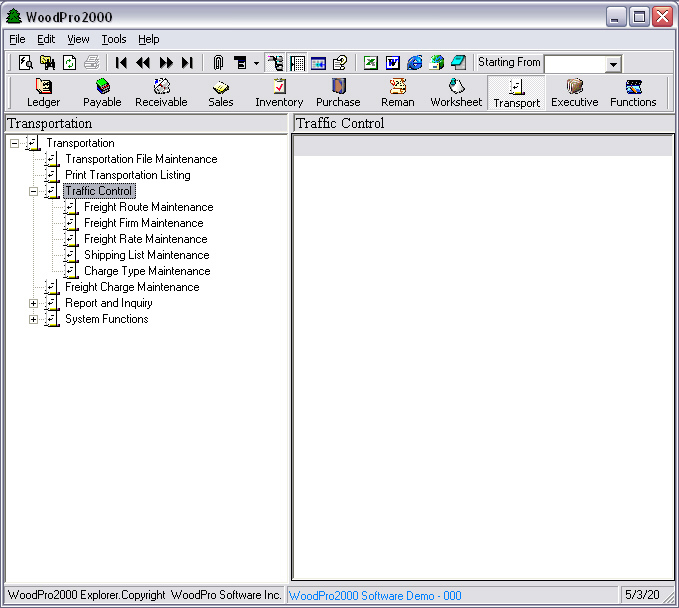
Task: Open the Starting From combo box arrow
Action: (613, 65)
